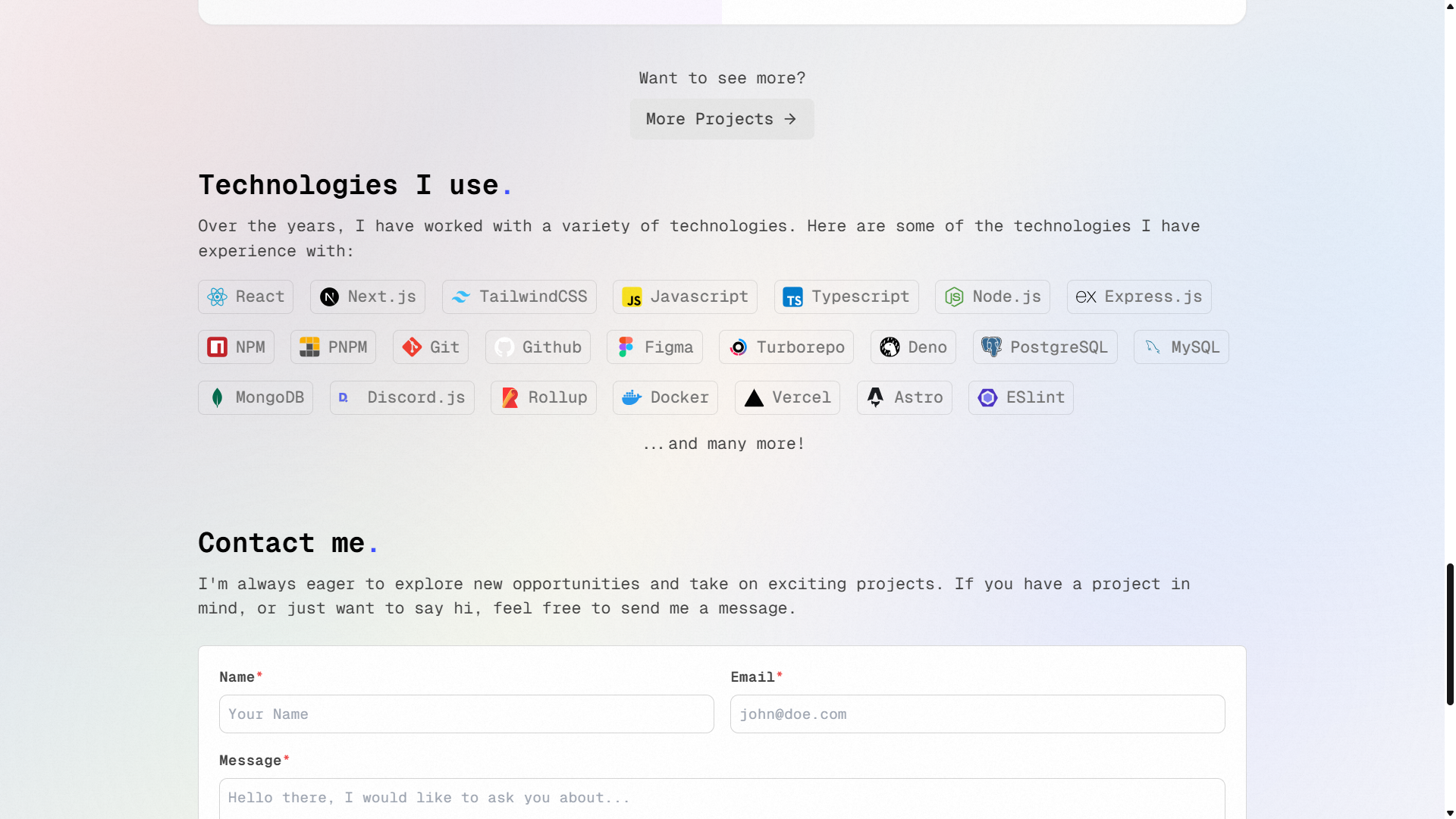Click the blue Typescript TS icon

[x=793, y=297]
